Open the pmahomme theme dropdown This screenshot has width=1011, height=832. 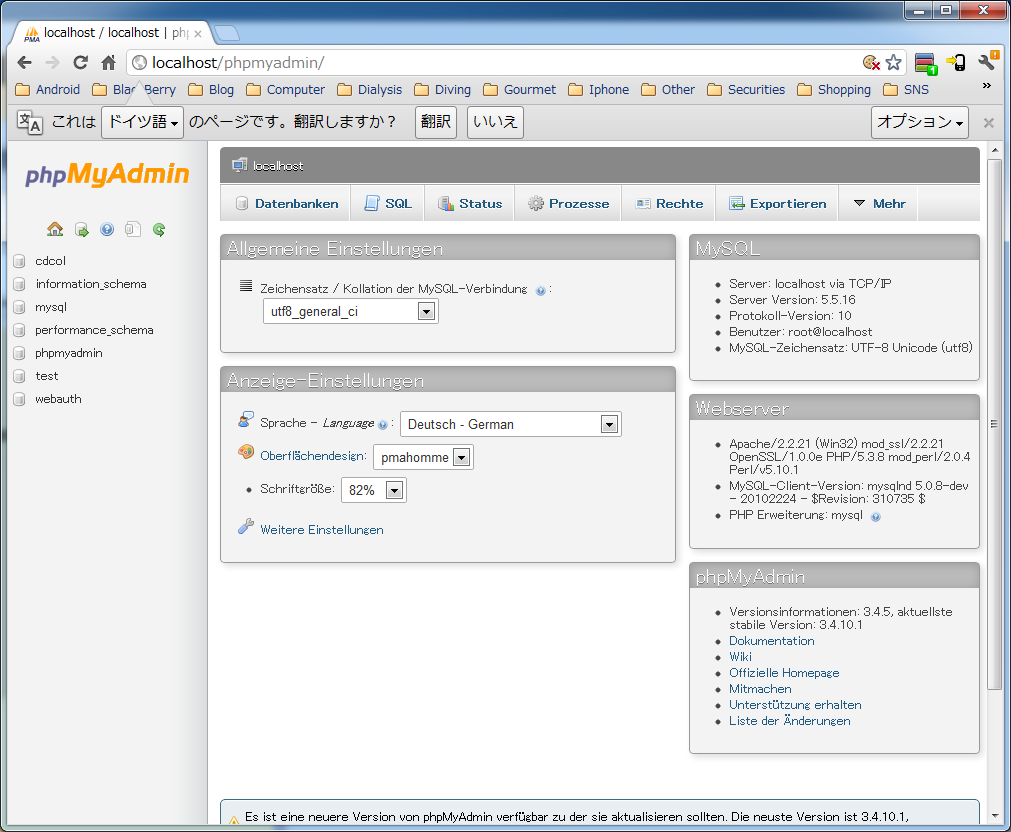[423, 457]
